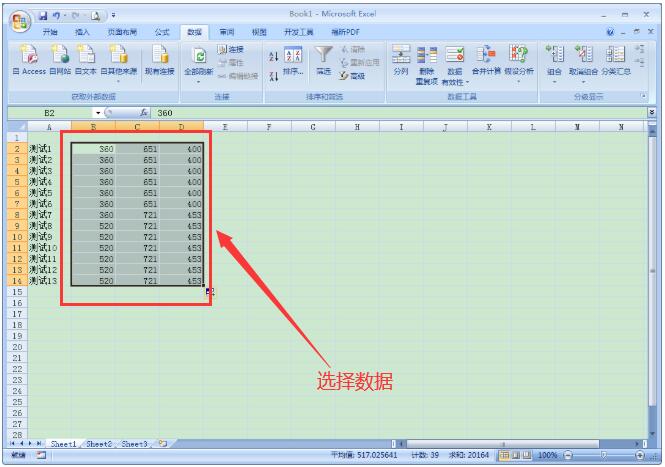Expand the From Other Sources (自其他来源) dropdown
This screenshot has height=467, width=665.
[x=119, y=80]
